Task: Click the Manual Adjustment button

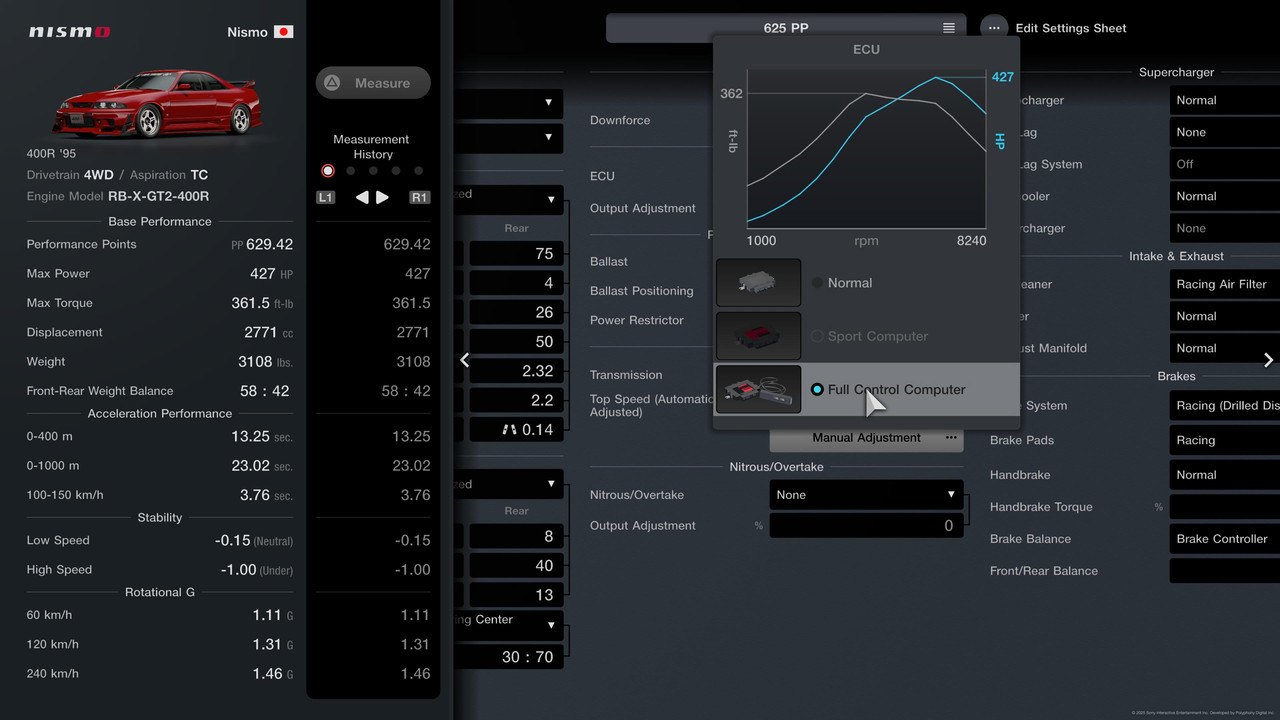Action: (866, 438)
